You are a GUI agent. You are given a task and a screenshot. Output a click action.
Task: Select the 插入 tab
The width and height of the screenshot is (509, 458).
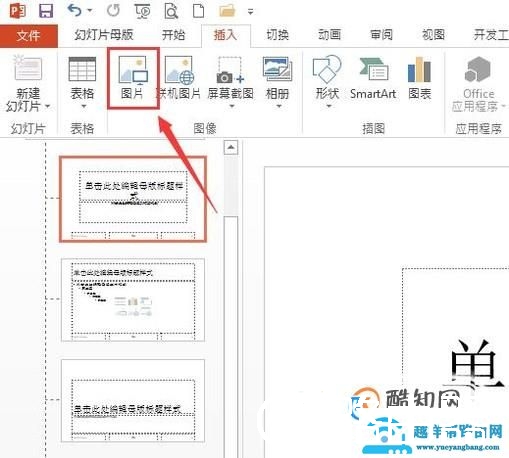point(226,35)
